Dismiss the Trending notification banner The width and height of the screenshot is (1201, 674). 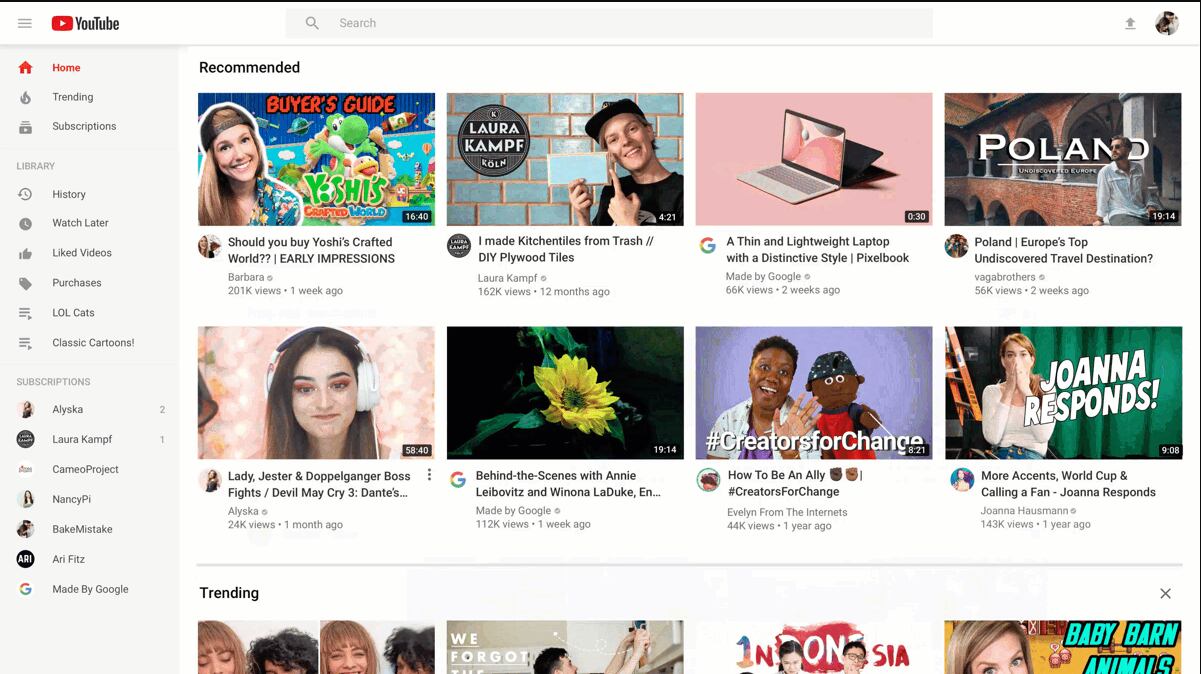pyautogui.click(x=1165, y=593)
